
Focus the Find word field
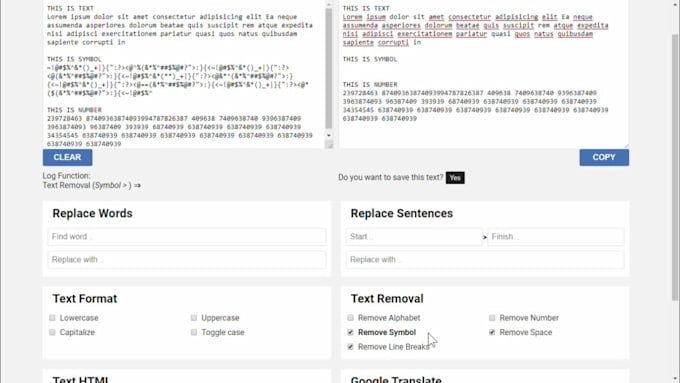tap(186, 237)
